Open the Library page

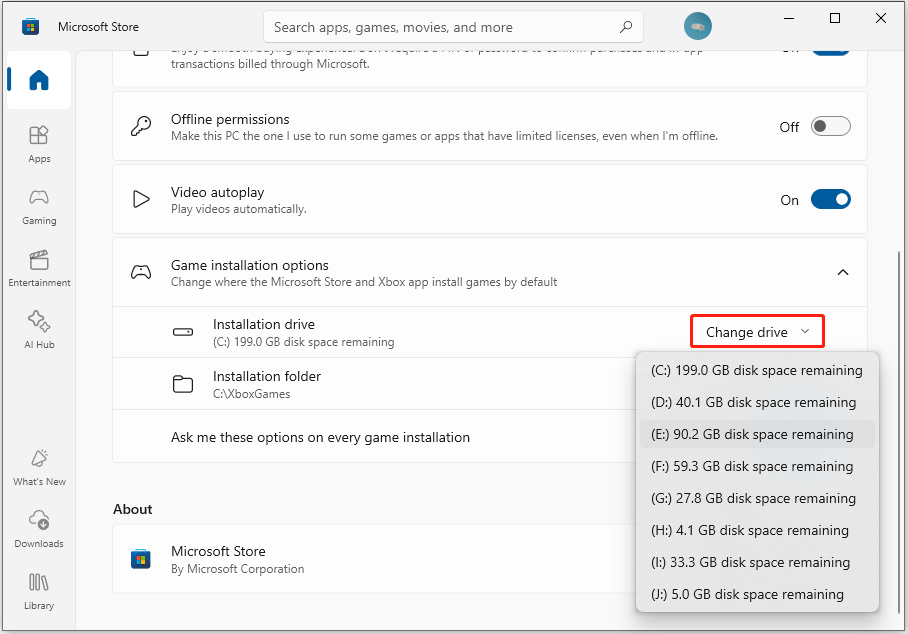(39, 591)
